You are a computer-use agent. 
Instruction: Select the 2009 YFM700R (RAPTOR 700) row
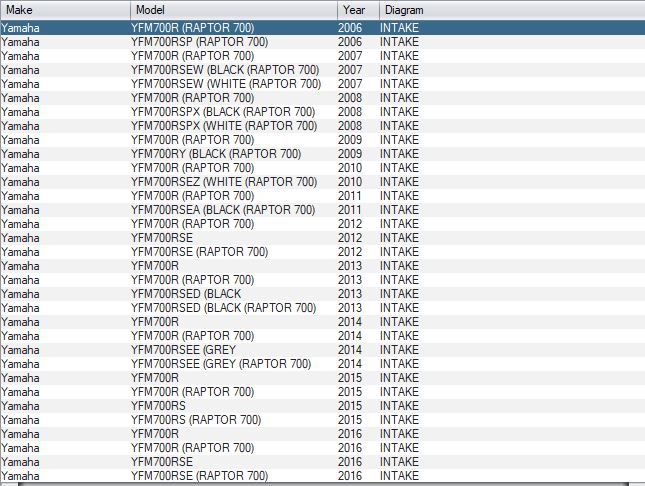322,140
